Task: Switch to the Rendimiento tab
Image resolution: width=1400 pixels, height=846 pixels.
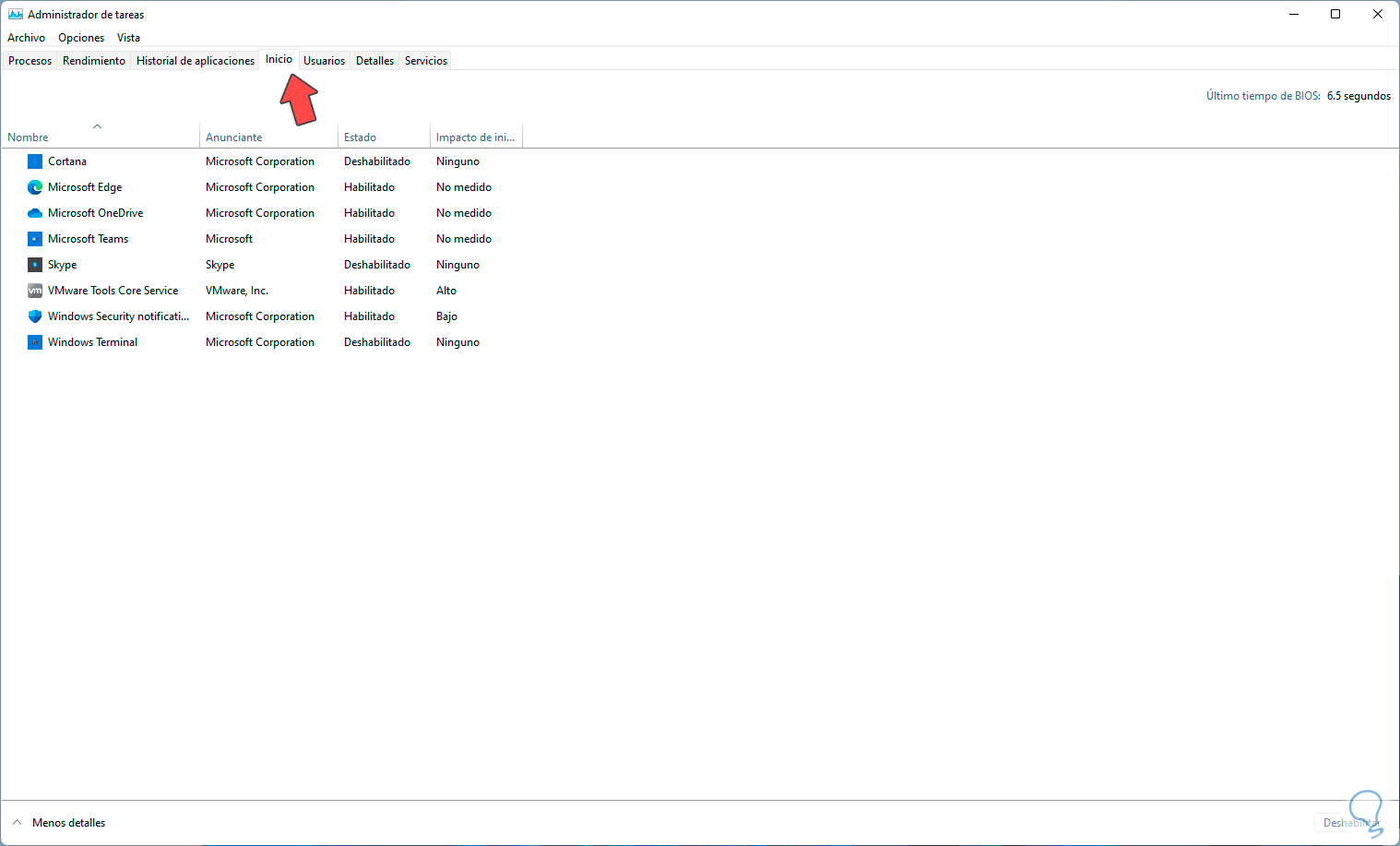Action: coord(94,61)
